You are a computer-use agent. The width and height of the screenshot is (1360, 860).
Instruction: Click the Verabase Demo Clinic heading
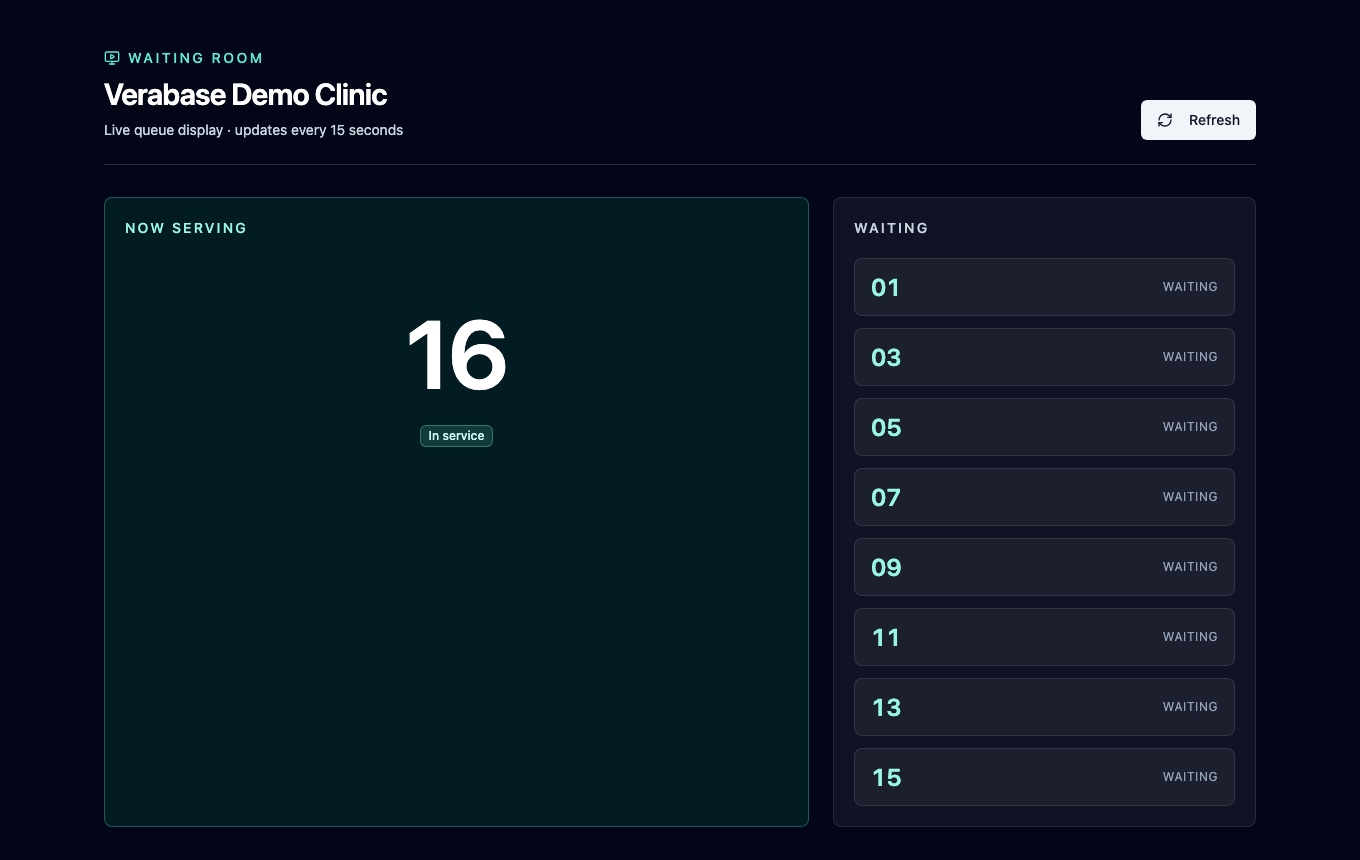click(x=245, y=95)
